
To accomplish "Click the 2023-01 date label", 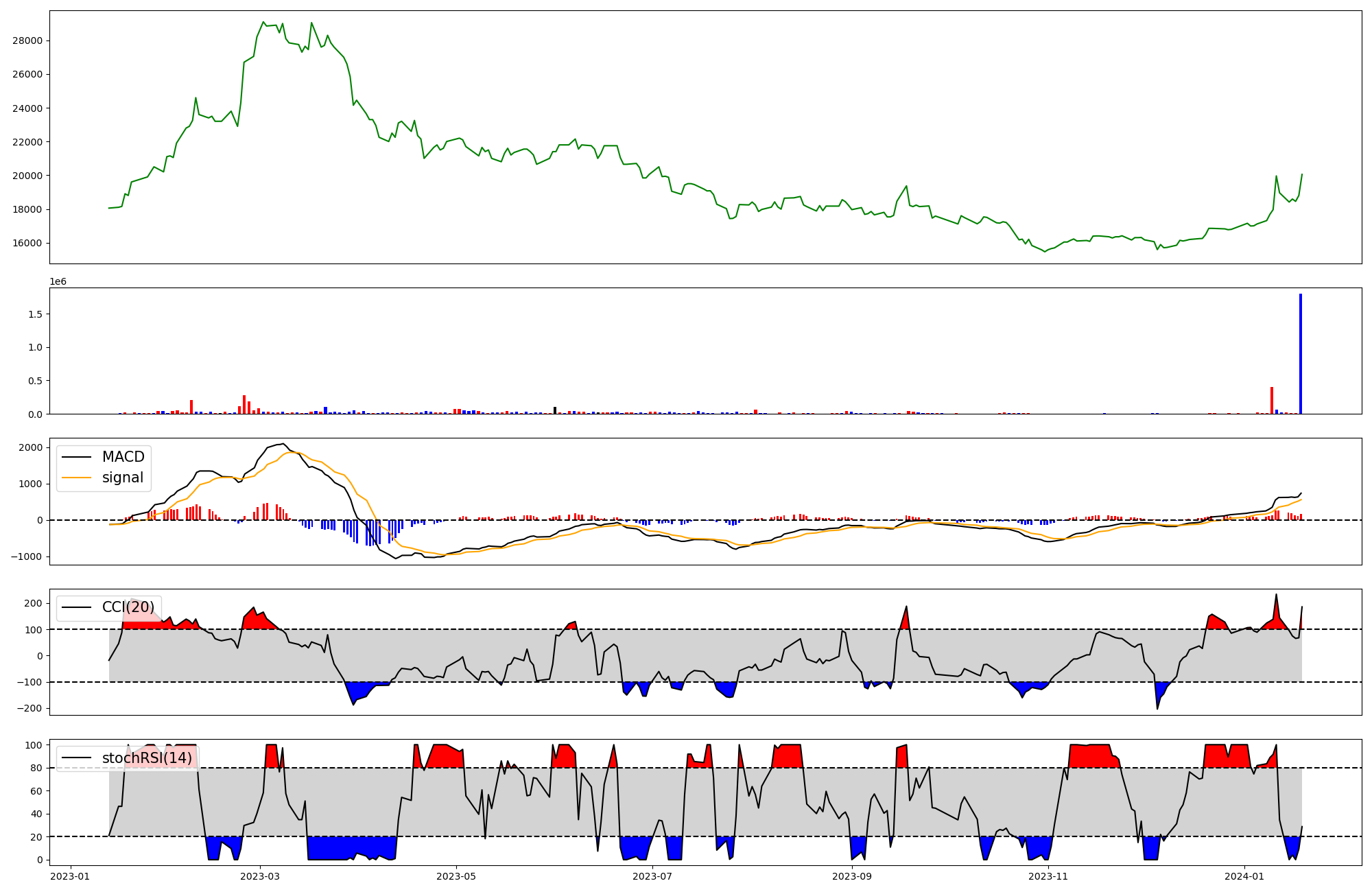I will [71, 876].
